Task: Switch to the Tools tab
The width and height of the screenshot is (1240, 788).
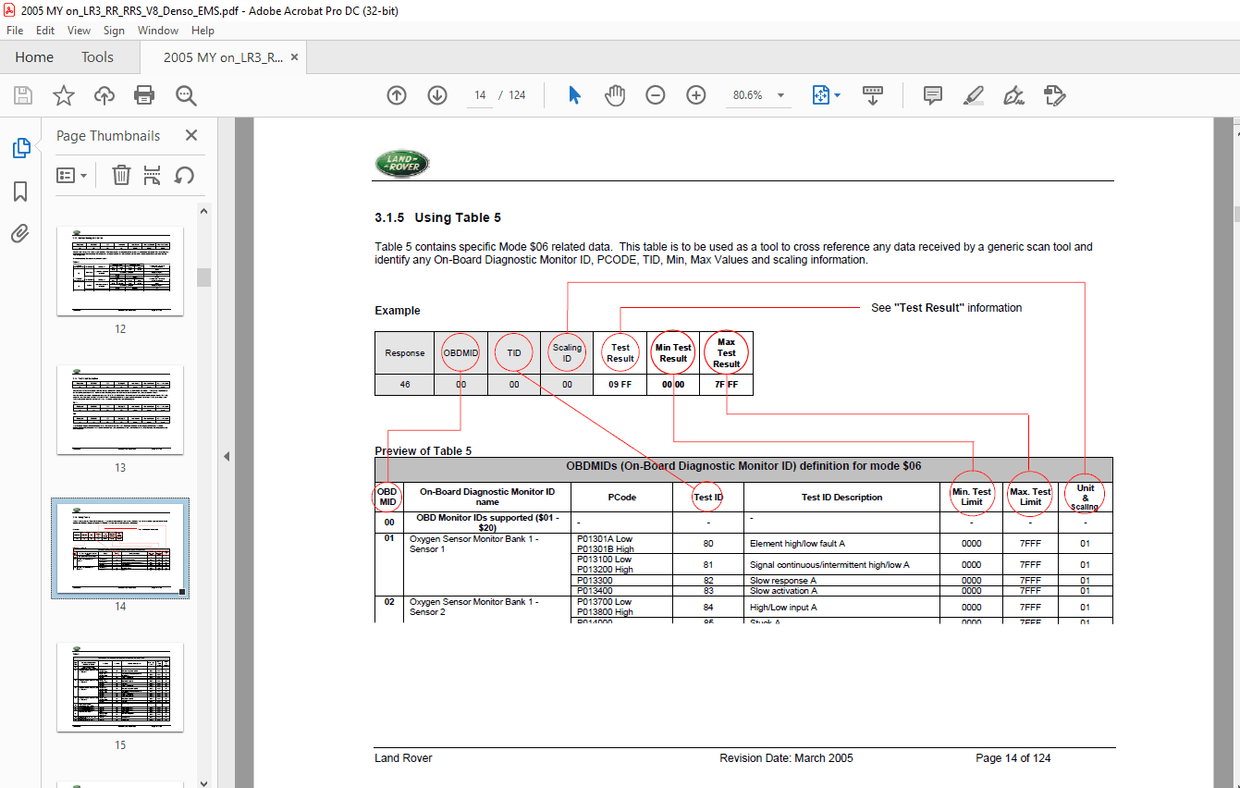Action: pyautogui.click(x=97, y=57)
